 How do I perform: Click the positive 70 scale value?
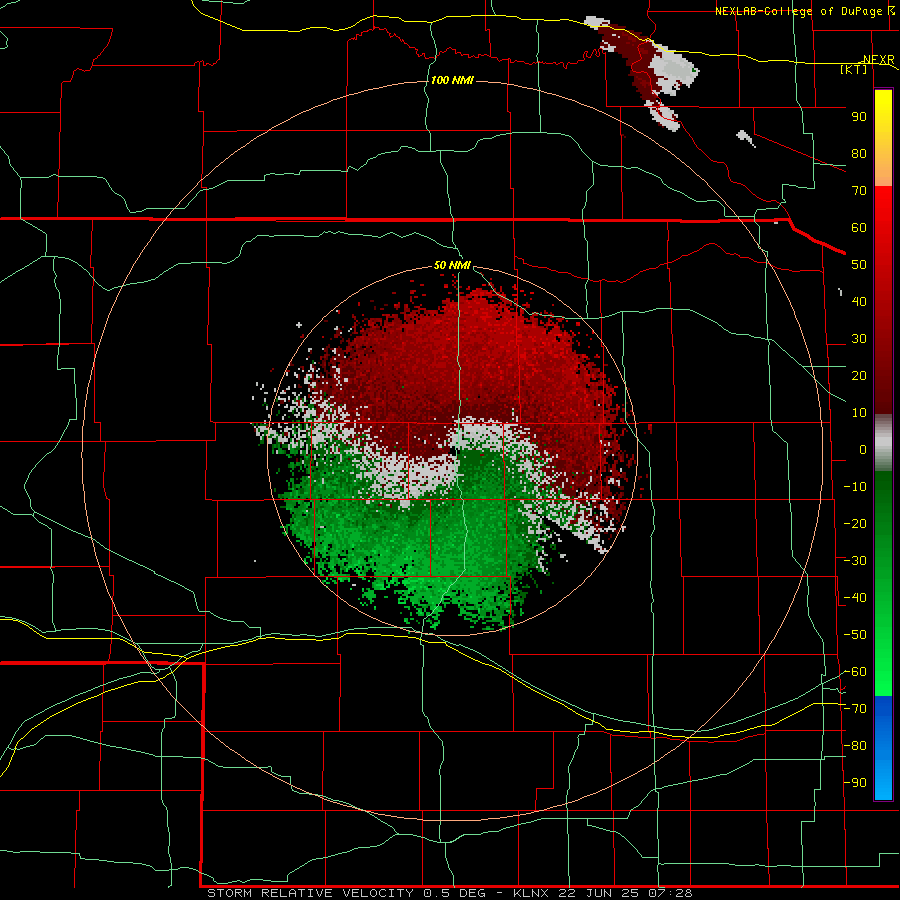coord(859,191)
